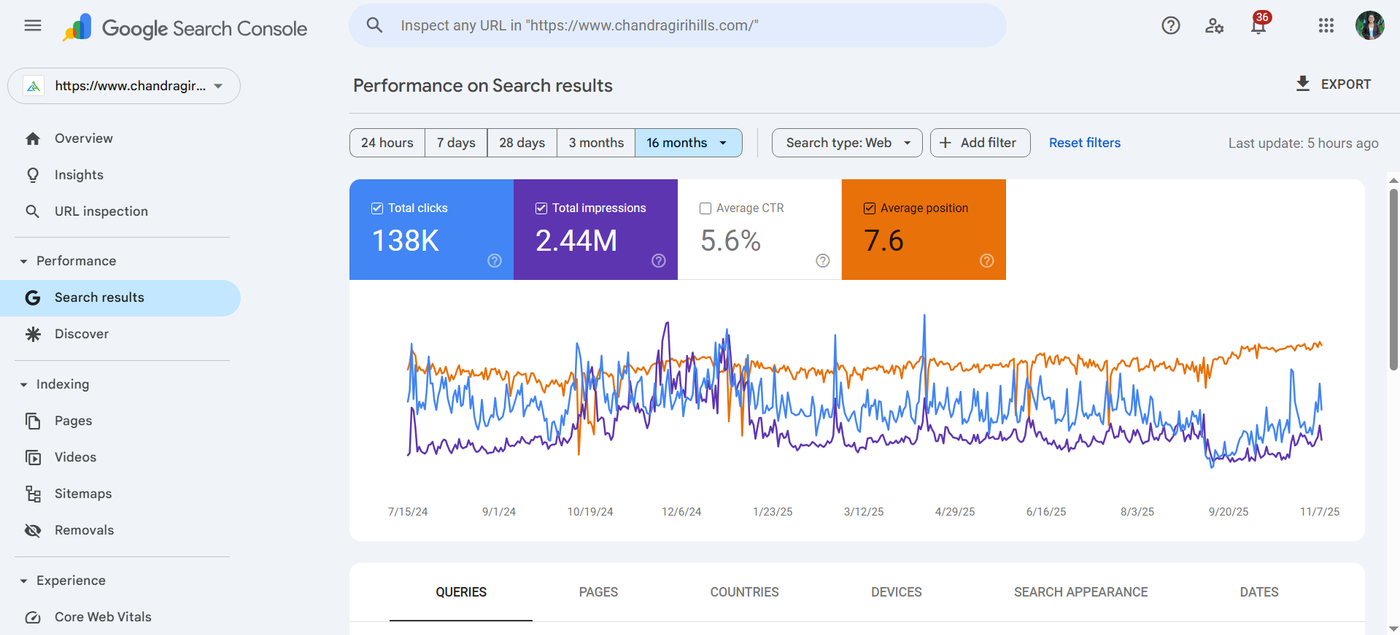Select the 3 months date range

point(596,143)
